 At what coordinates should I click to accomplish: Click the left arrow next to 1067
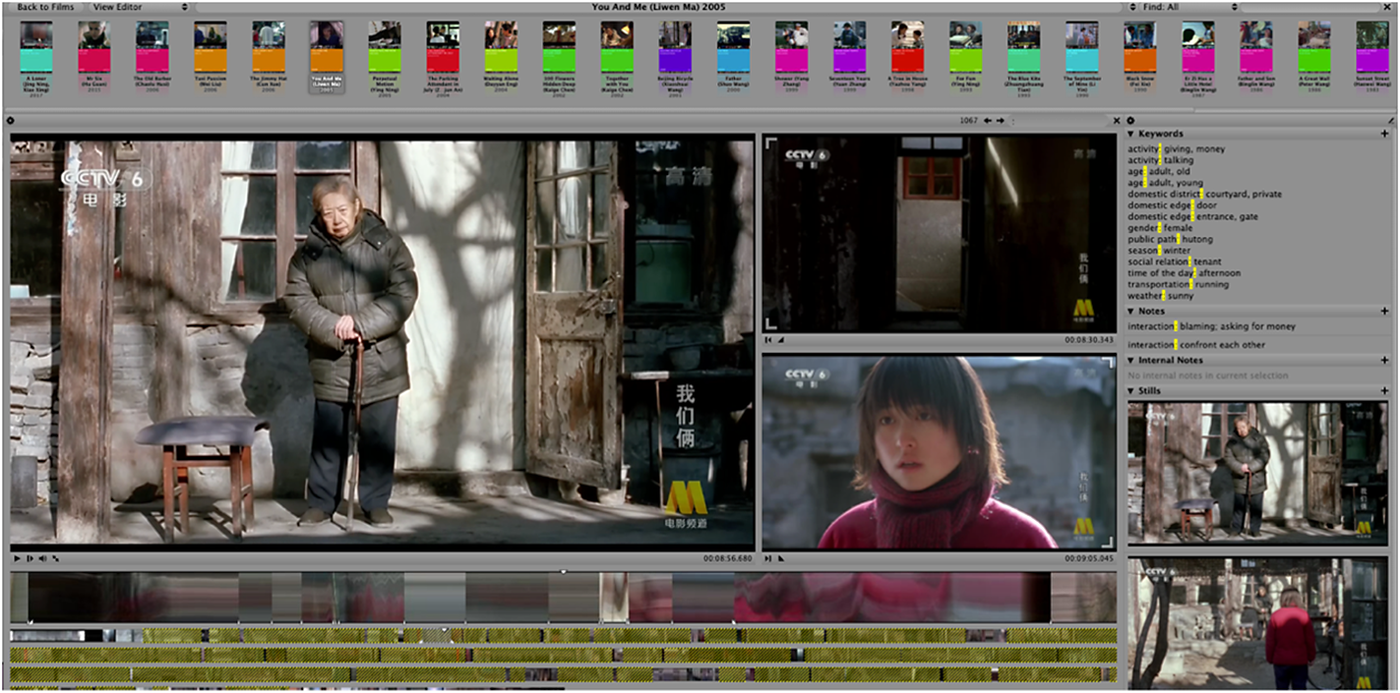987,120
